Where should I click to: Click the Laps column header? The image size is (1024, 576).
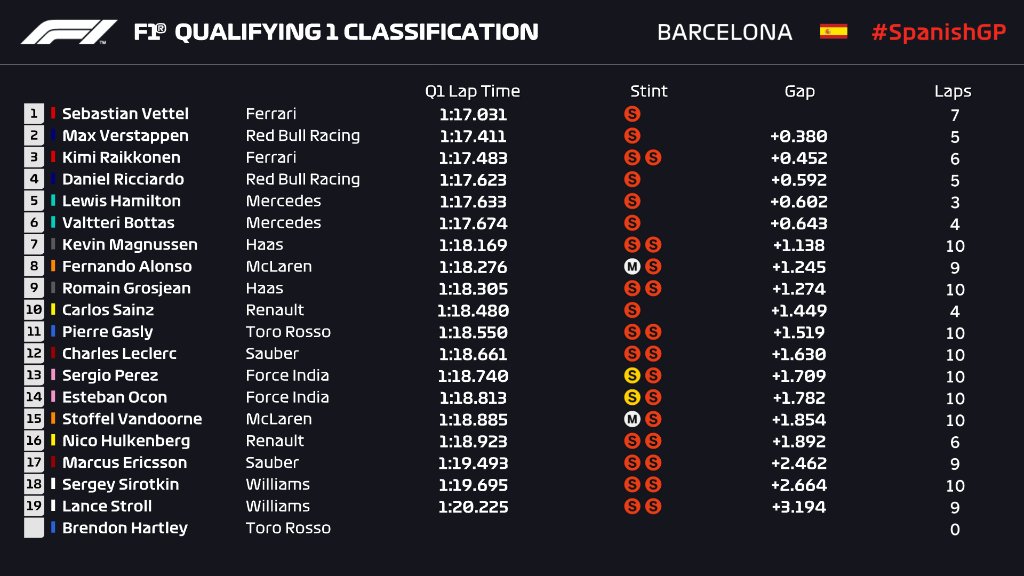tap(952, 91)
